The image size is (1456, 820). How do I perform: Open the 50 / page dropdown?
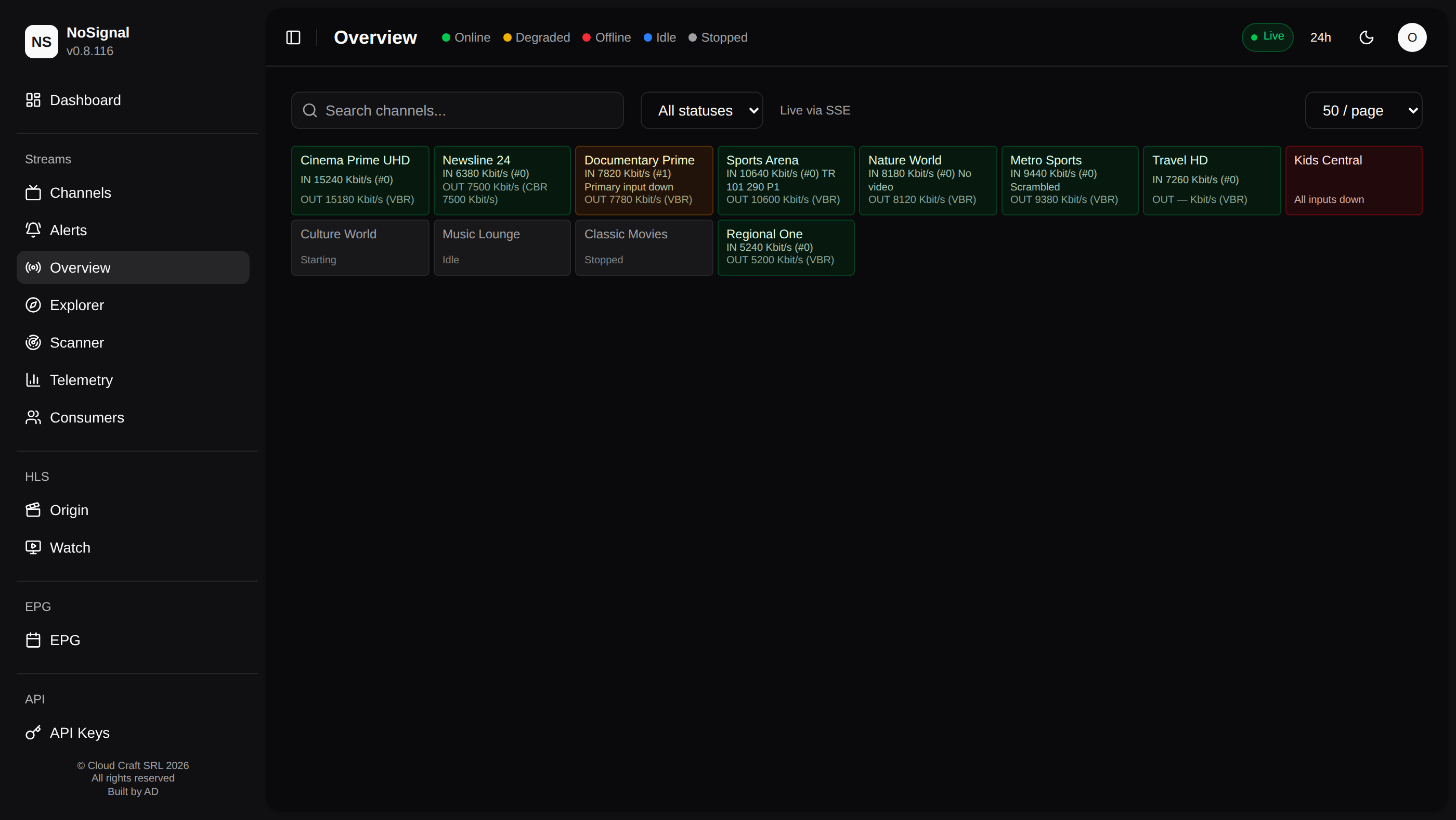tap(1363, 110)
